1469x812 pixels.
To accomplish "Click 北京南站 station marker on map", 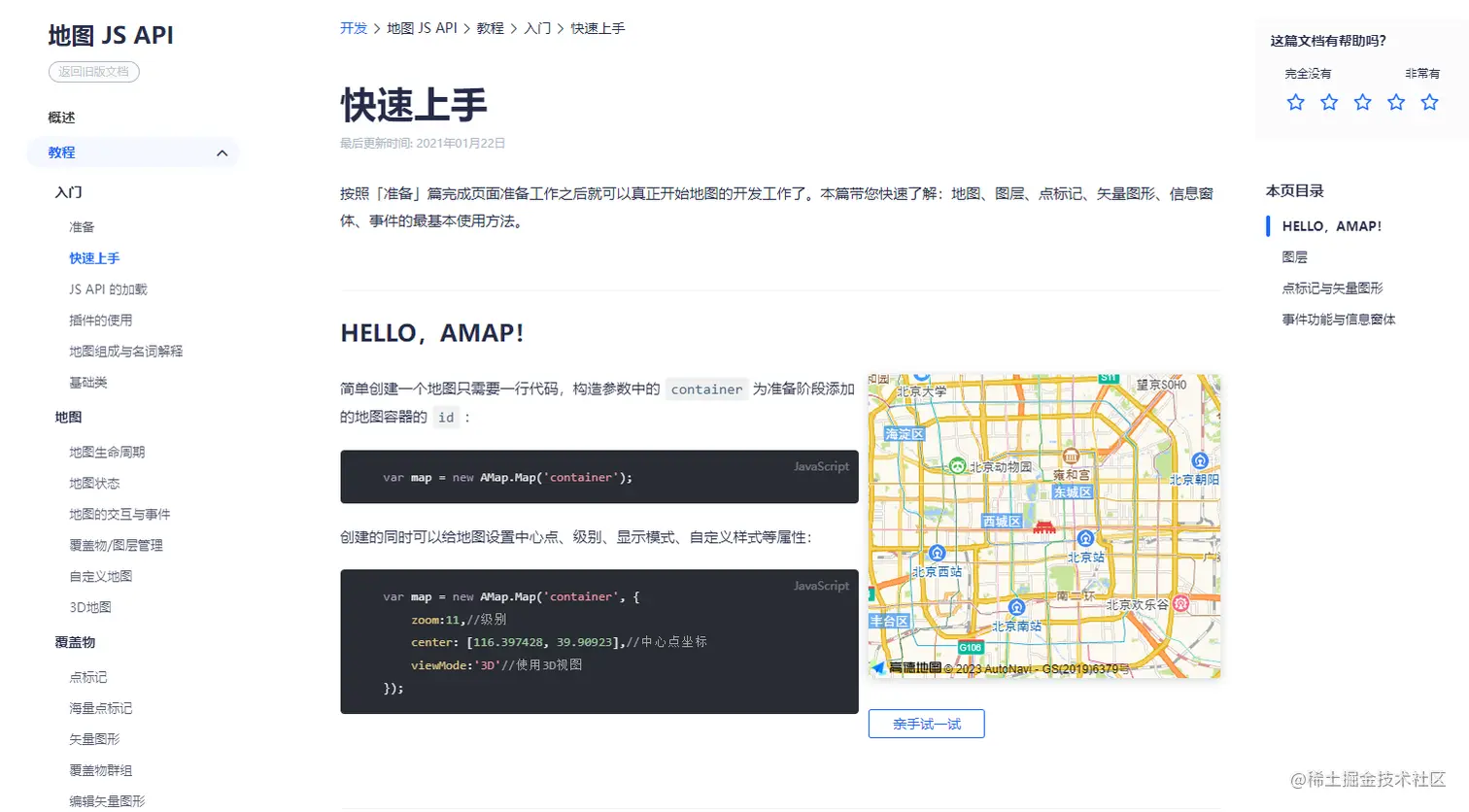I will click(x=1016, y=608).
